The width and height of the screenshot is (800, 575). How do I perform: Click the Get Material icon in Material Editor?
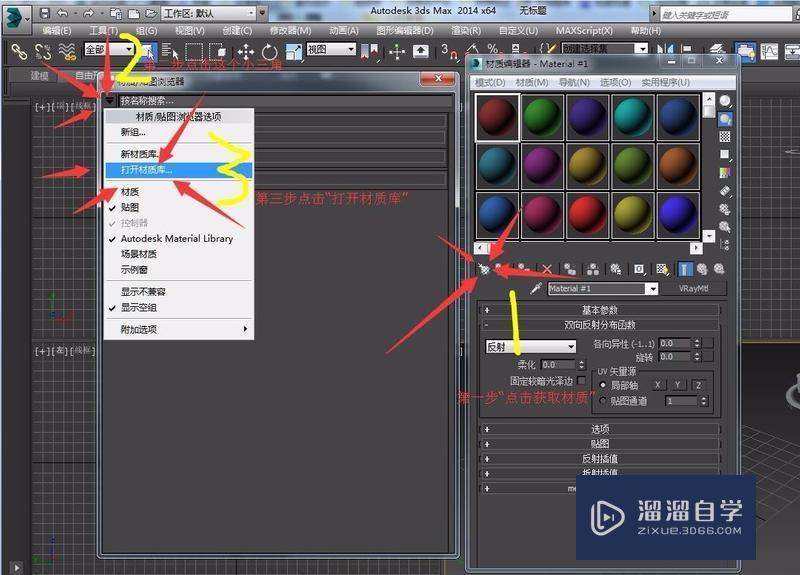[484, 269]
